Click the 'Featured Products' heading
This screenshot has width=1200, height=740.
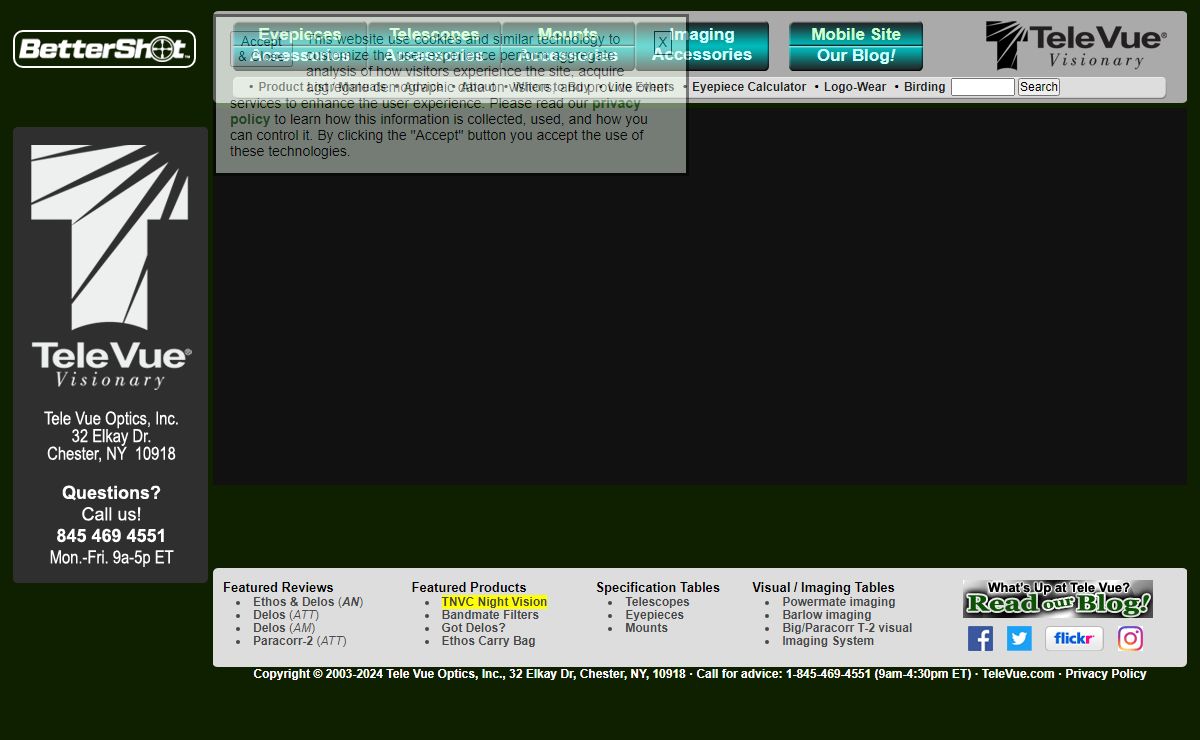469,588
